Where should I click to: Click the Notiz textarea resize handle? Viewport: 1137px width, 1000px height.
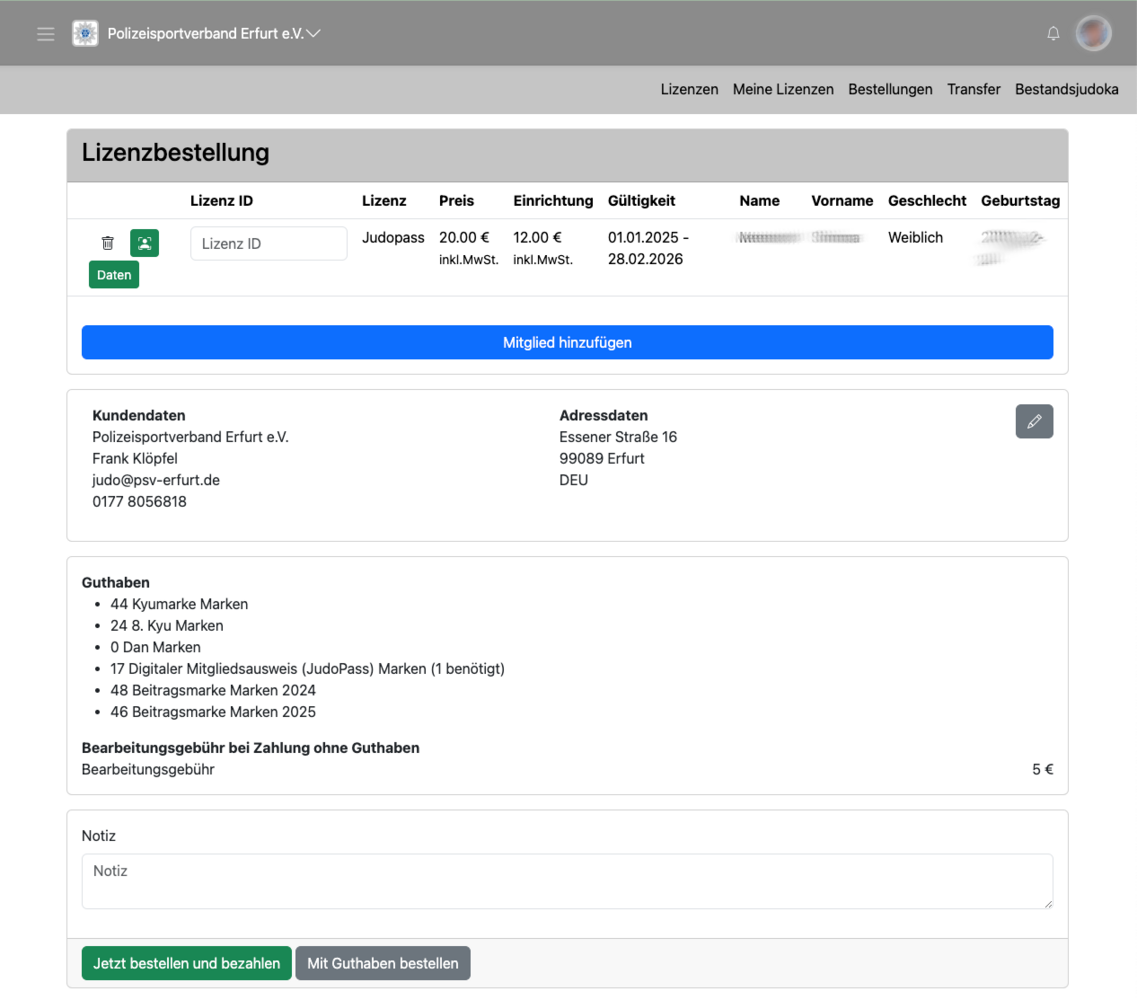[x=1048, y=904]
